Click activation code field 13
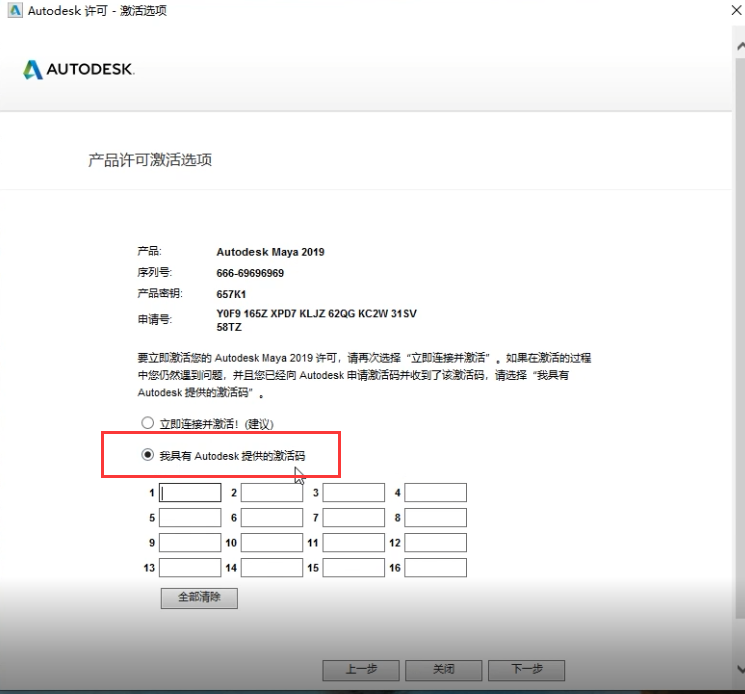This screenshot has width=745, height=694. [190, 568]
